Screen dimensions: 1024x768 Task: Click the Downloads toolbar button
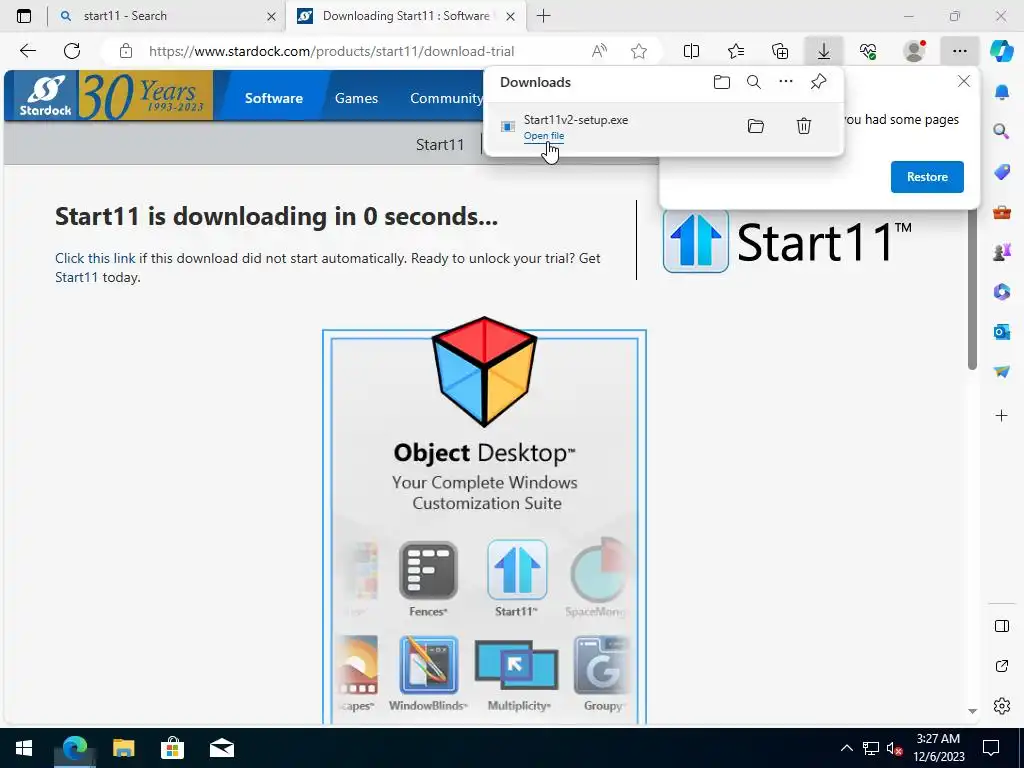[824, 51]
